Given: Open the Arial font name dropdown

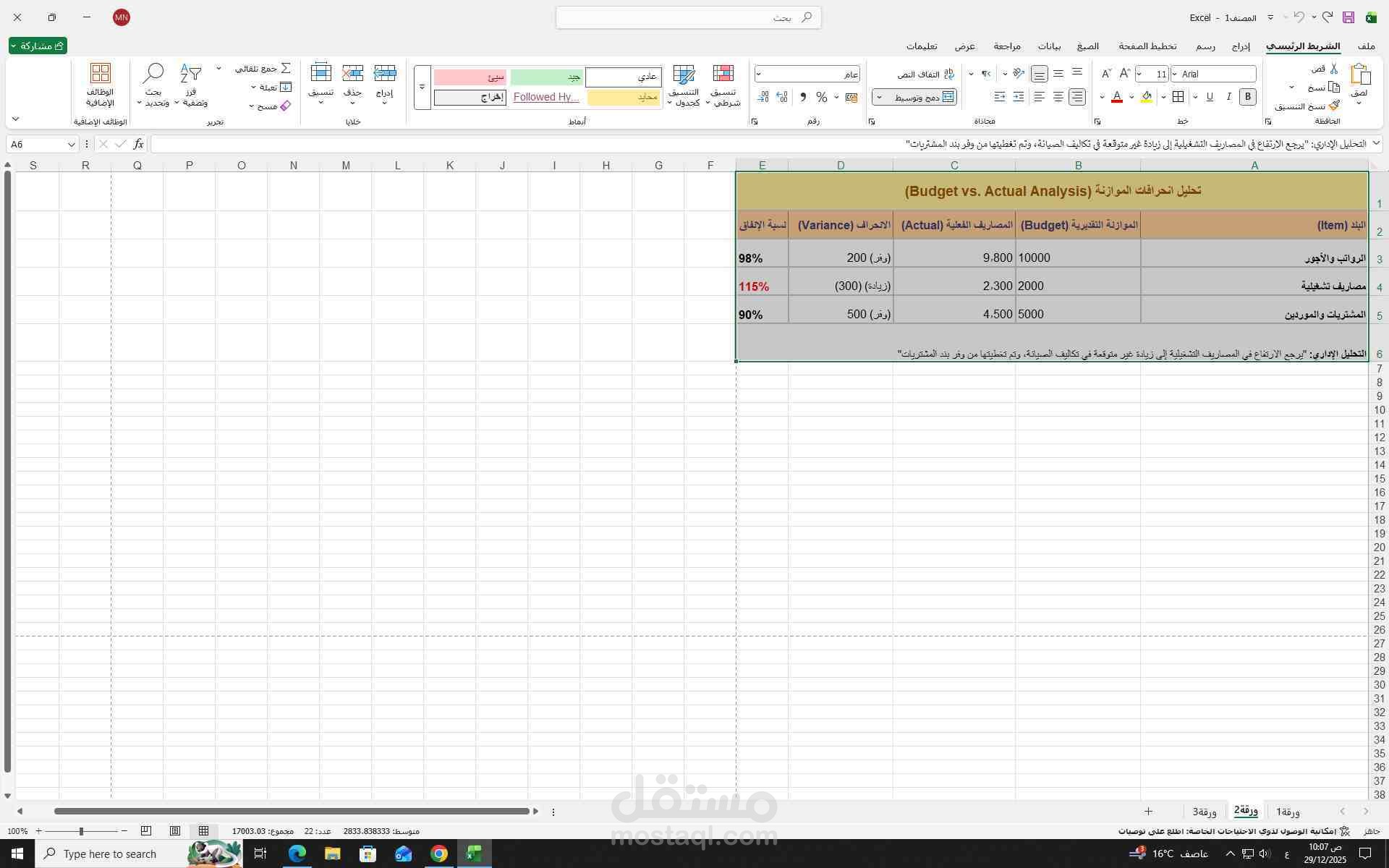Looking at the screenshot, I should (x=1175, y=74).
